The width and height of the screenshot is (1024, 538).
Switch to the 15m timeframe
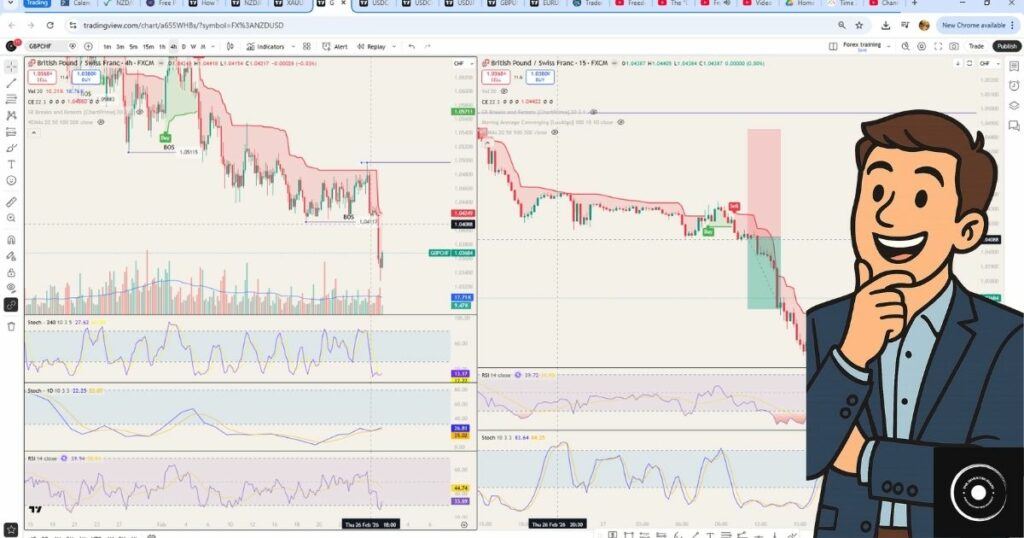coord(147,46)
